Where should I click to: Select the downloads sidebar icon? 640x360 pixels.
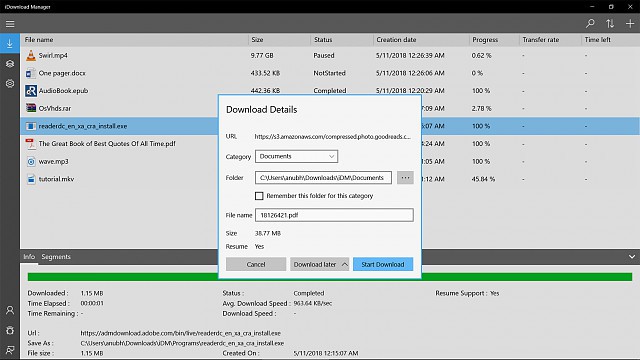click(x=10, y=44)
